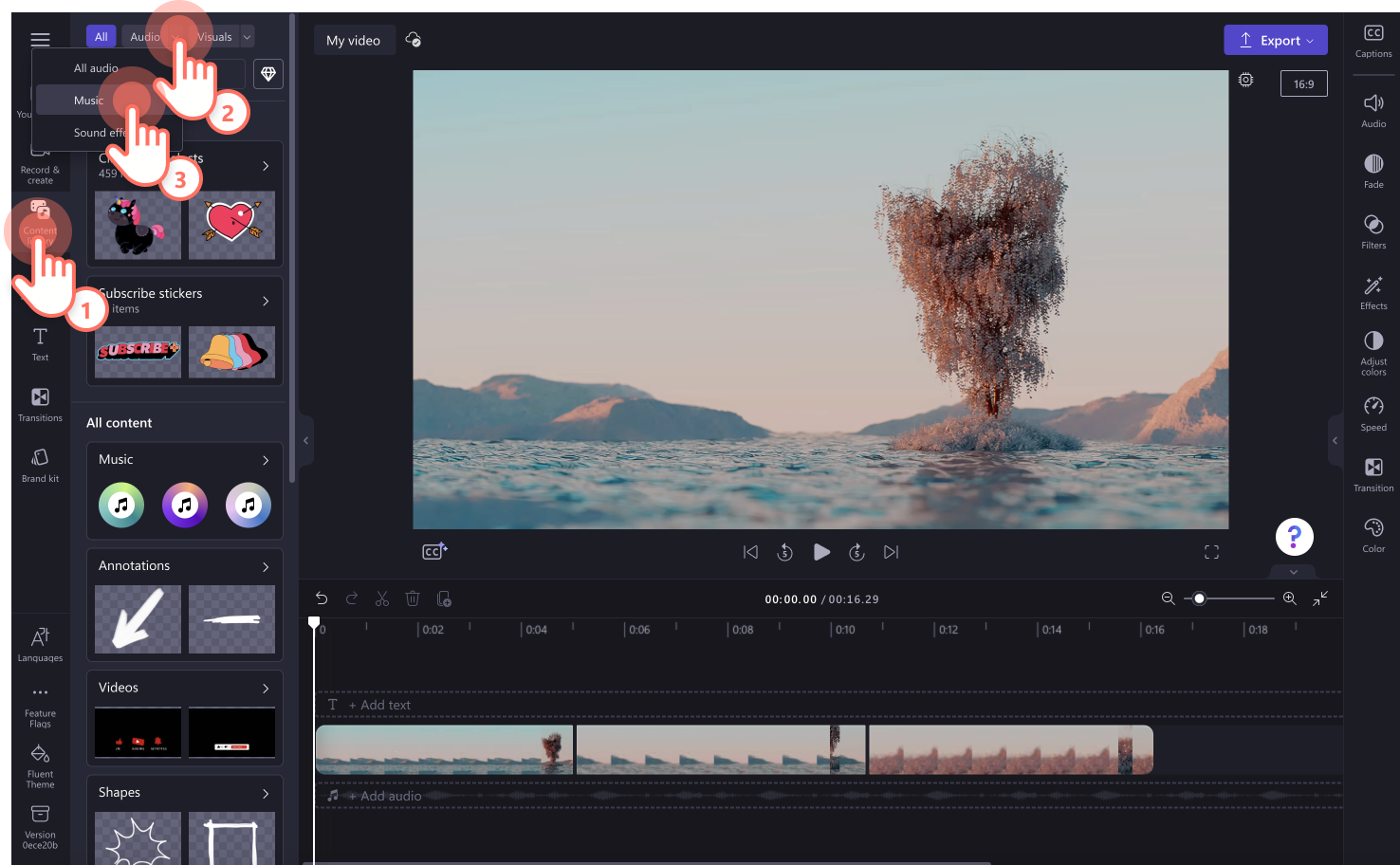Open the Fade panel
The width and height of the screenshot is (1400, 865).
(x=1373, y=172)
